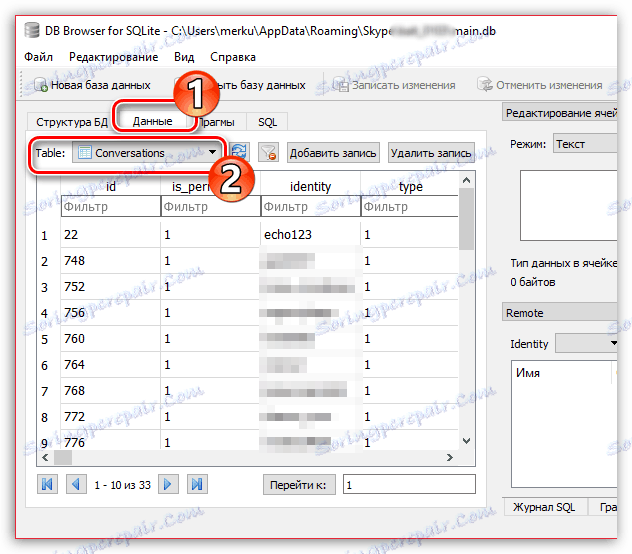The image size is (632, 554).
Task: Click the vertical scrollbar down arrow of table
Action: point(466,441)
